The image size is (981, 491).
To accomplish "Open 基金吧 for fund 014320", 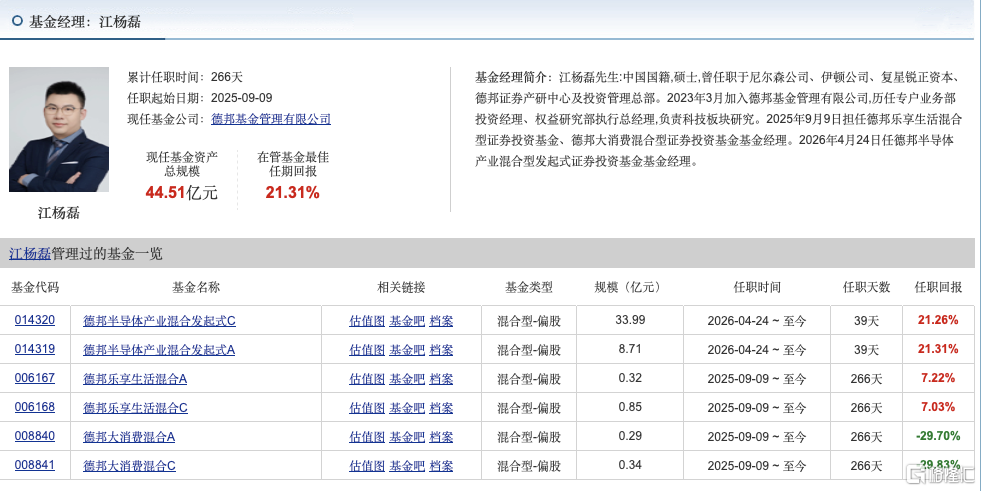I will [407, 321].
